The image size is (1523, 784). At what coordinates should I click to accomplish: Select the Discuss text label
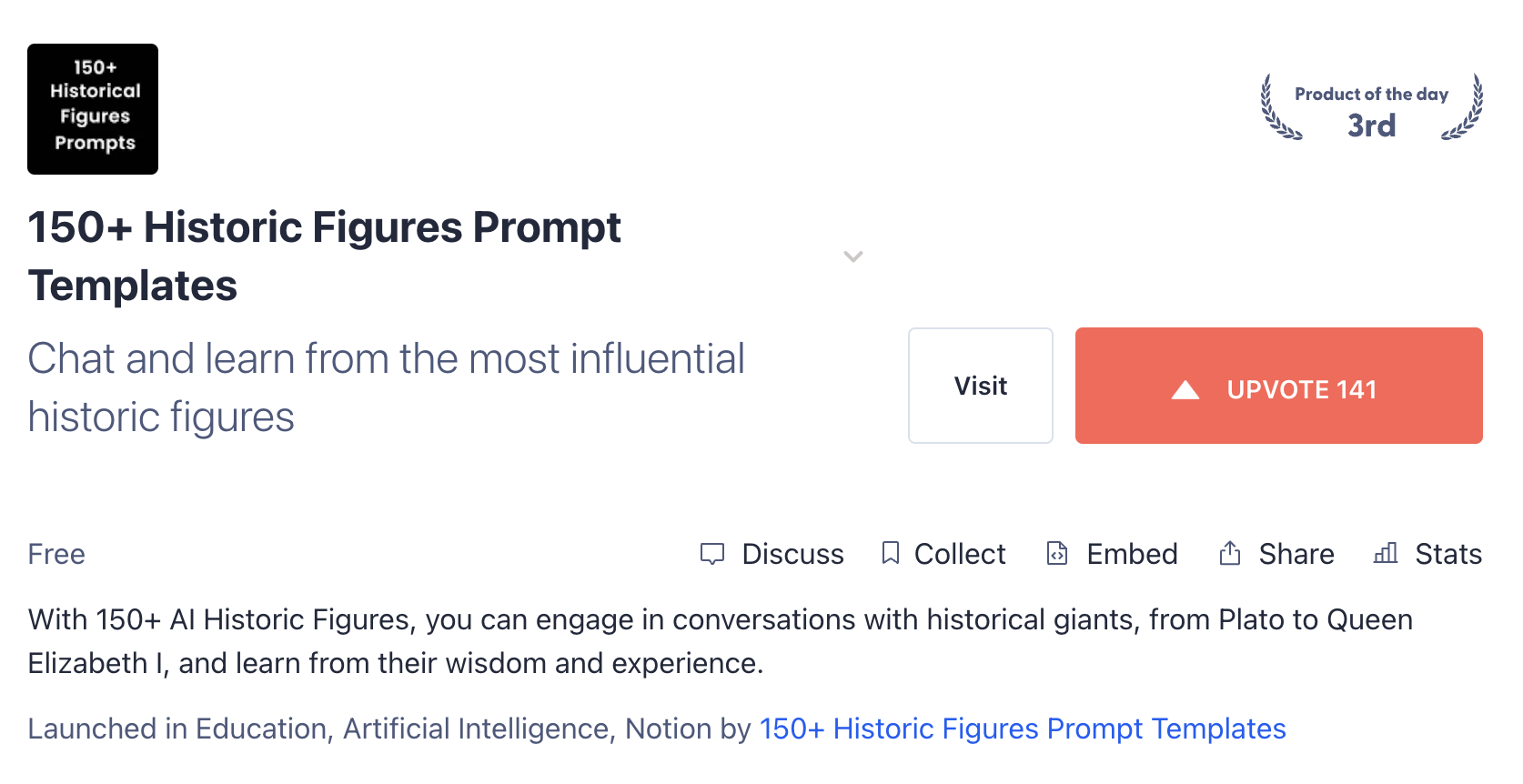click(x=792, y=554)
